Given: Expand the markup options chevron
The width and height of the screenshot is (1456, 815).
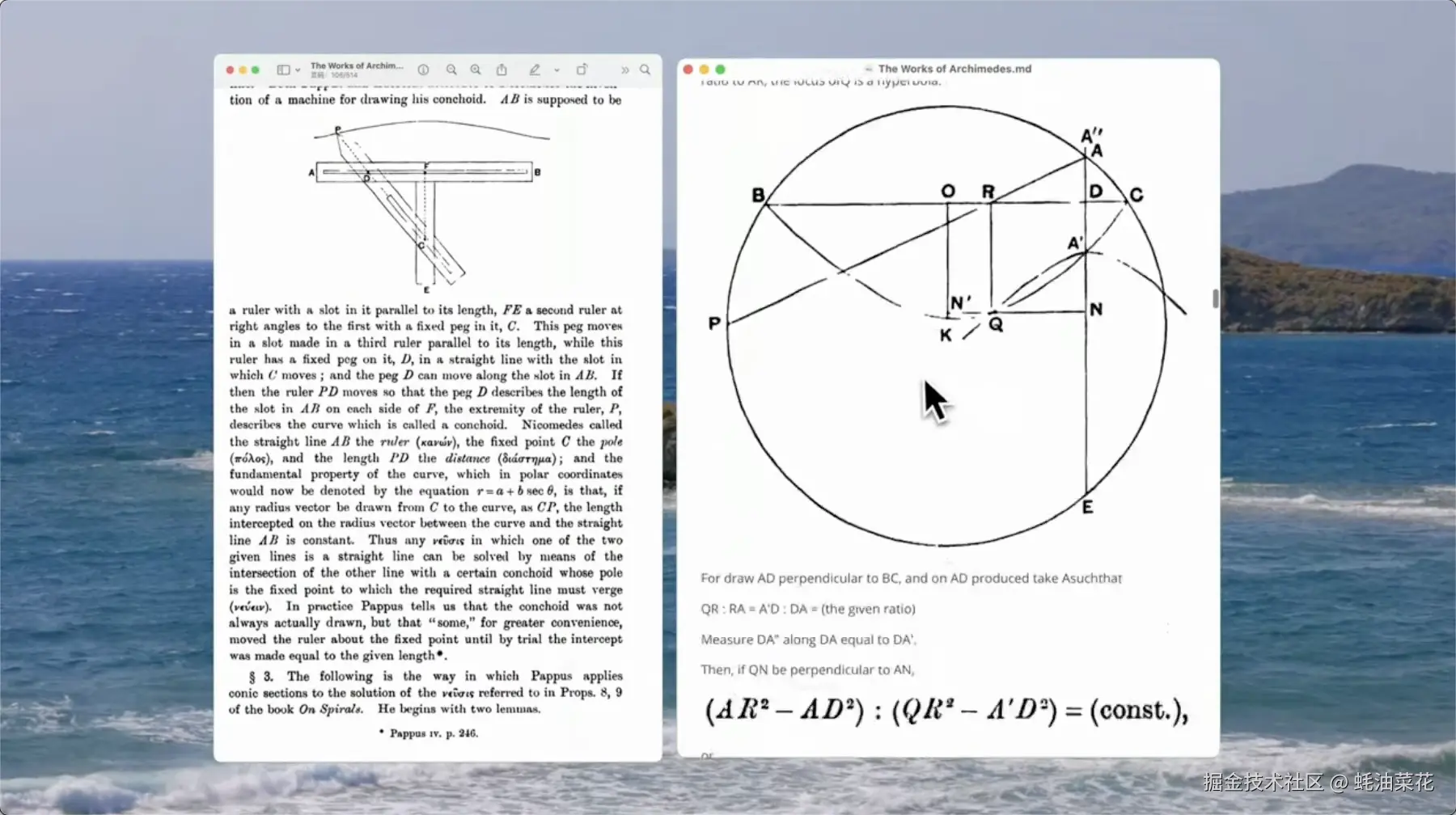Looking at the screenshot, I should point(557,70).
